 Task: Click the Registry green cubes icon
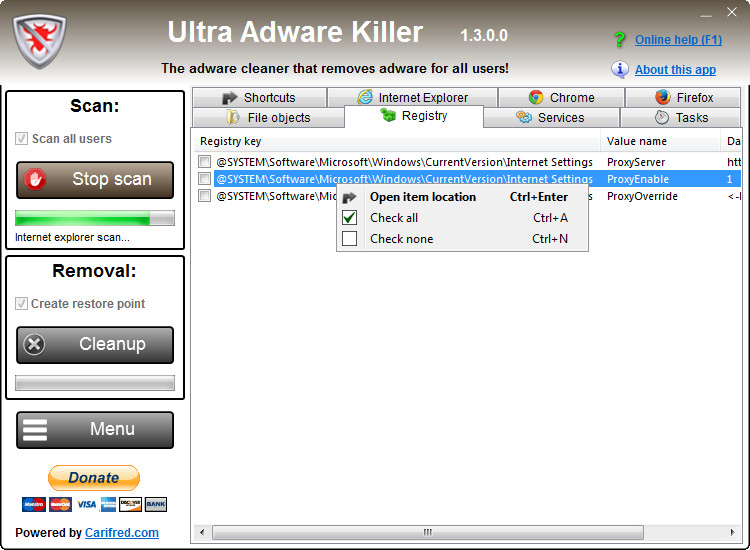(388, 115)
